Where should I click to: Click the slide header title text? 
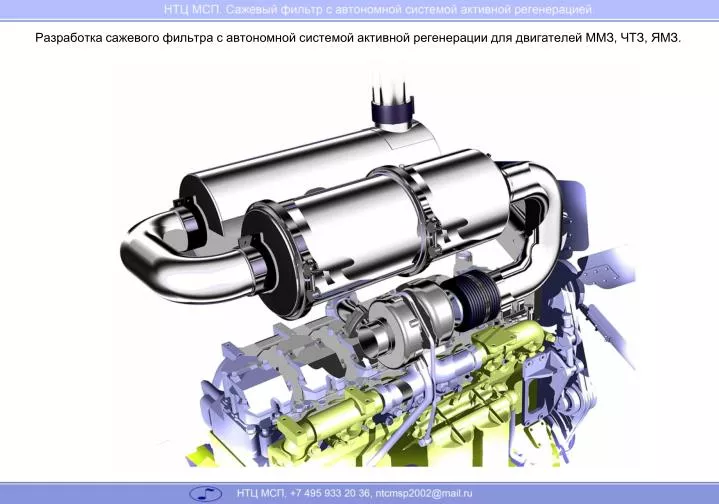click(x=377, y=9)
